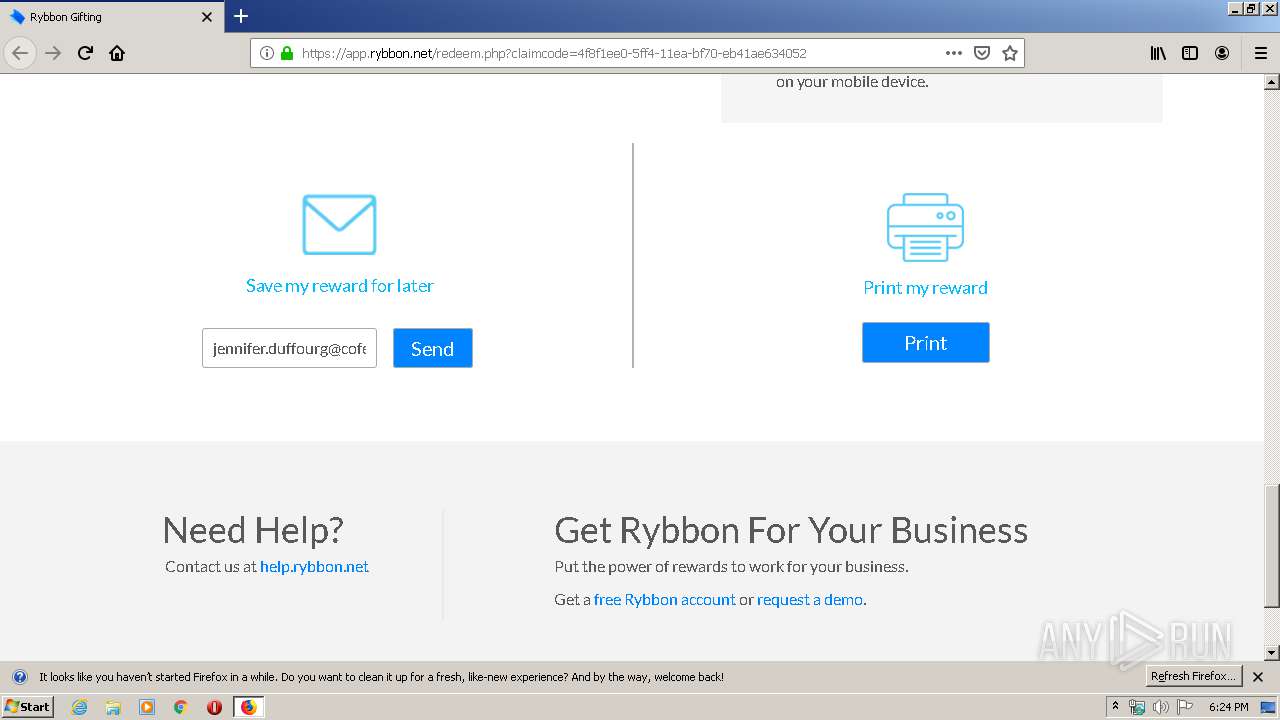Screen dimensions: 1280x720
Task: Click the Send button
Action: coord(432,348)
